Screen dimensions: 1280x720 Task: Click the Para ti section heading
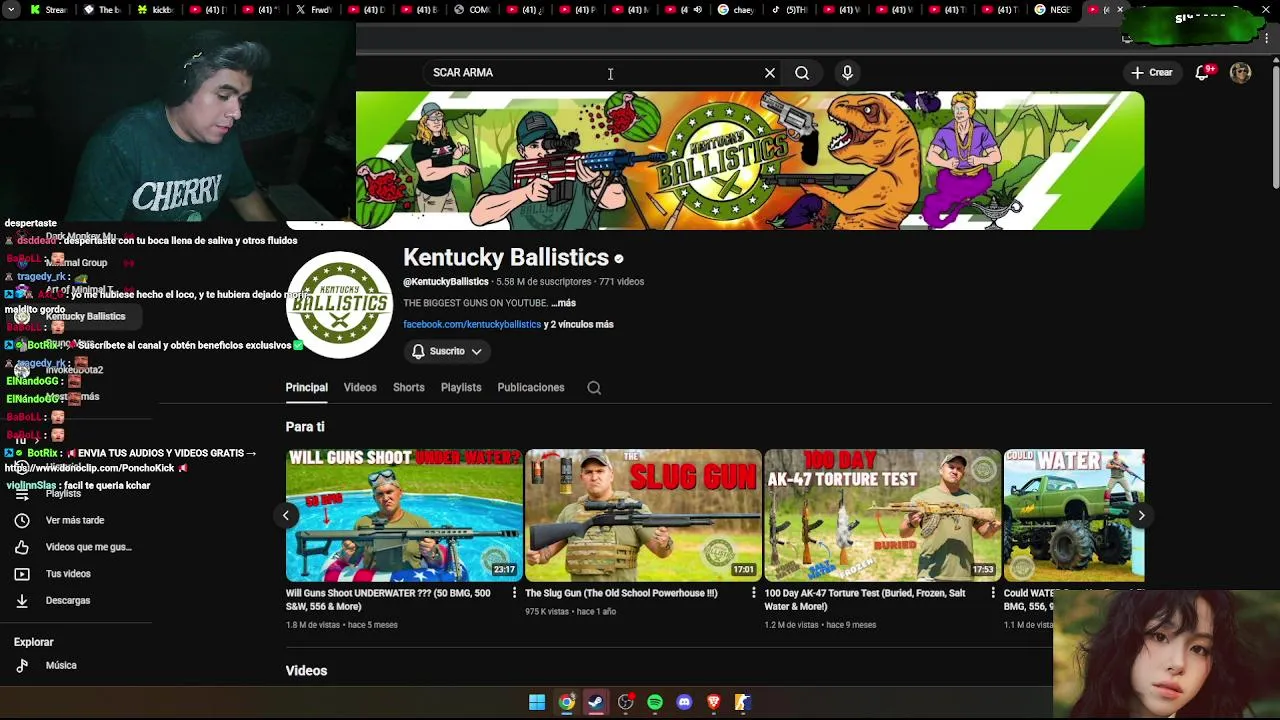pyautogui.click(x=305, y=427)
